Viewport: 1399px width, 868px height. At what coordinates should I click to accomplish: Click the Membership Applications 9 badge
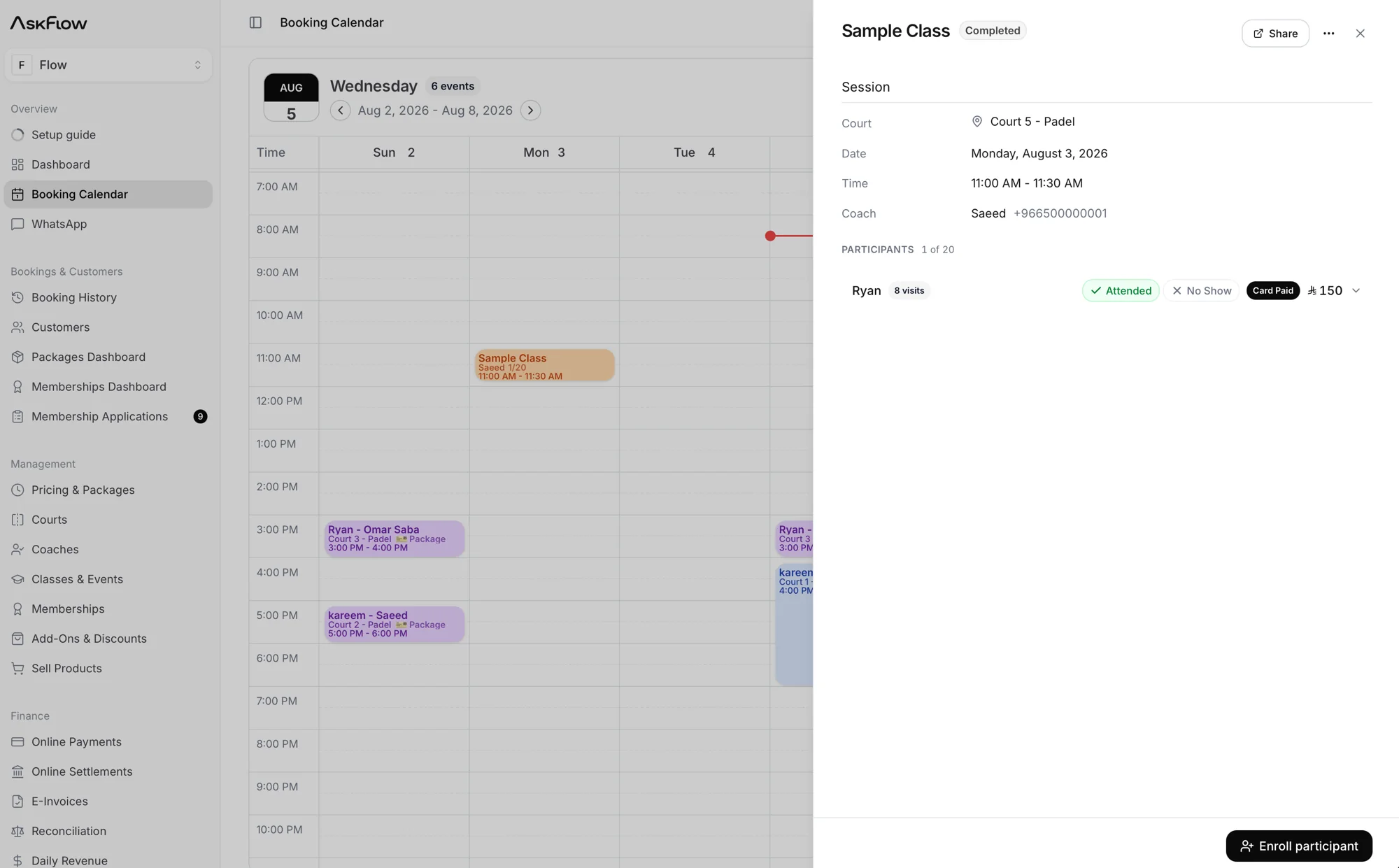(200, 416)
